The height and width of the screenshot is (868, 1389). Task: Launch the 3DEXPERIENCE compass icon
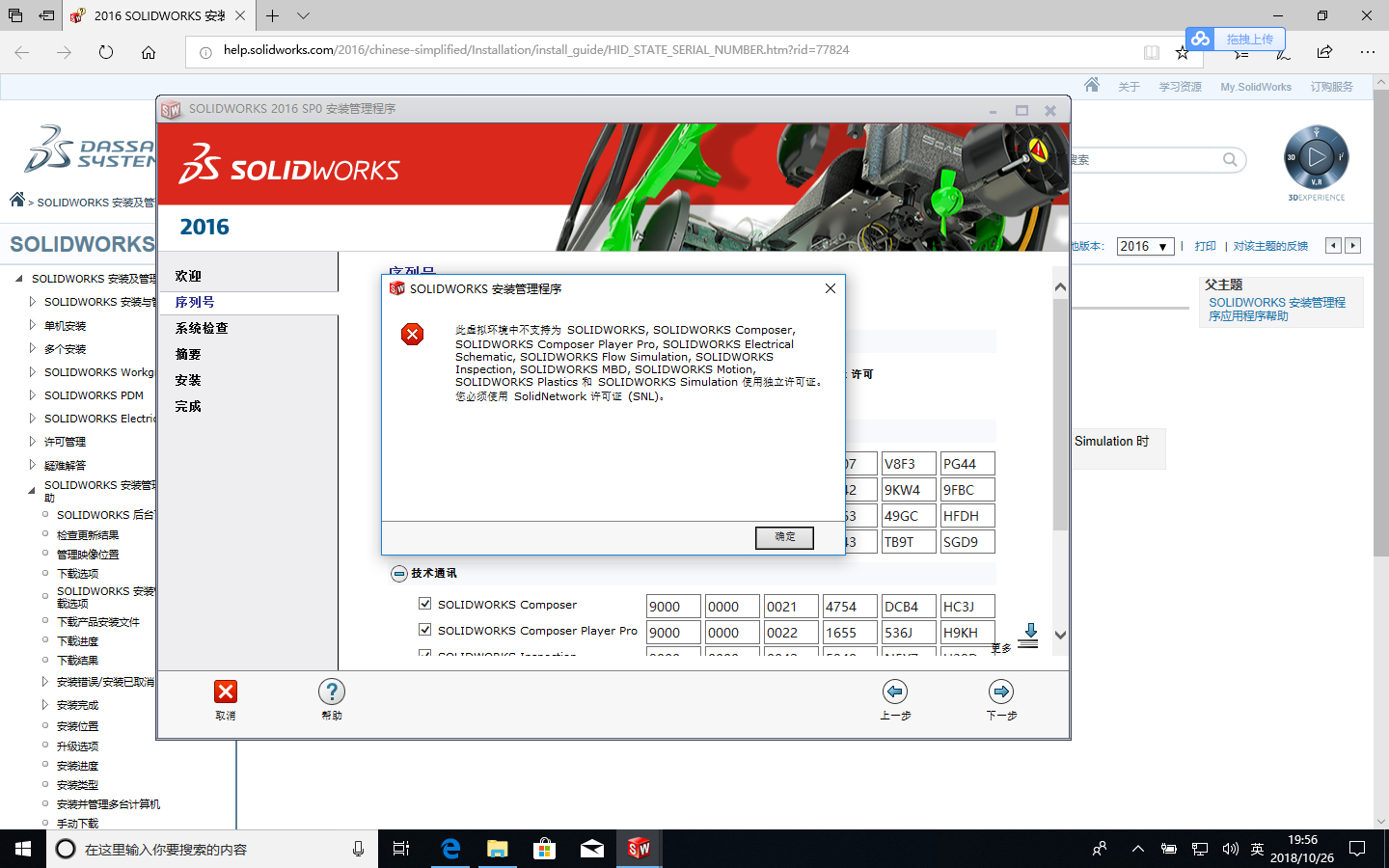pyautogui.click(x=1317, y=156)
